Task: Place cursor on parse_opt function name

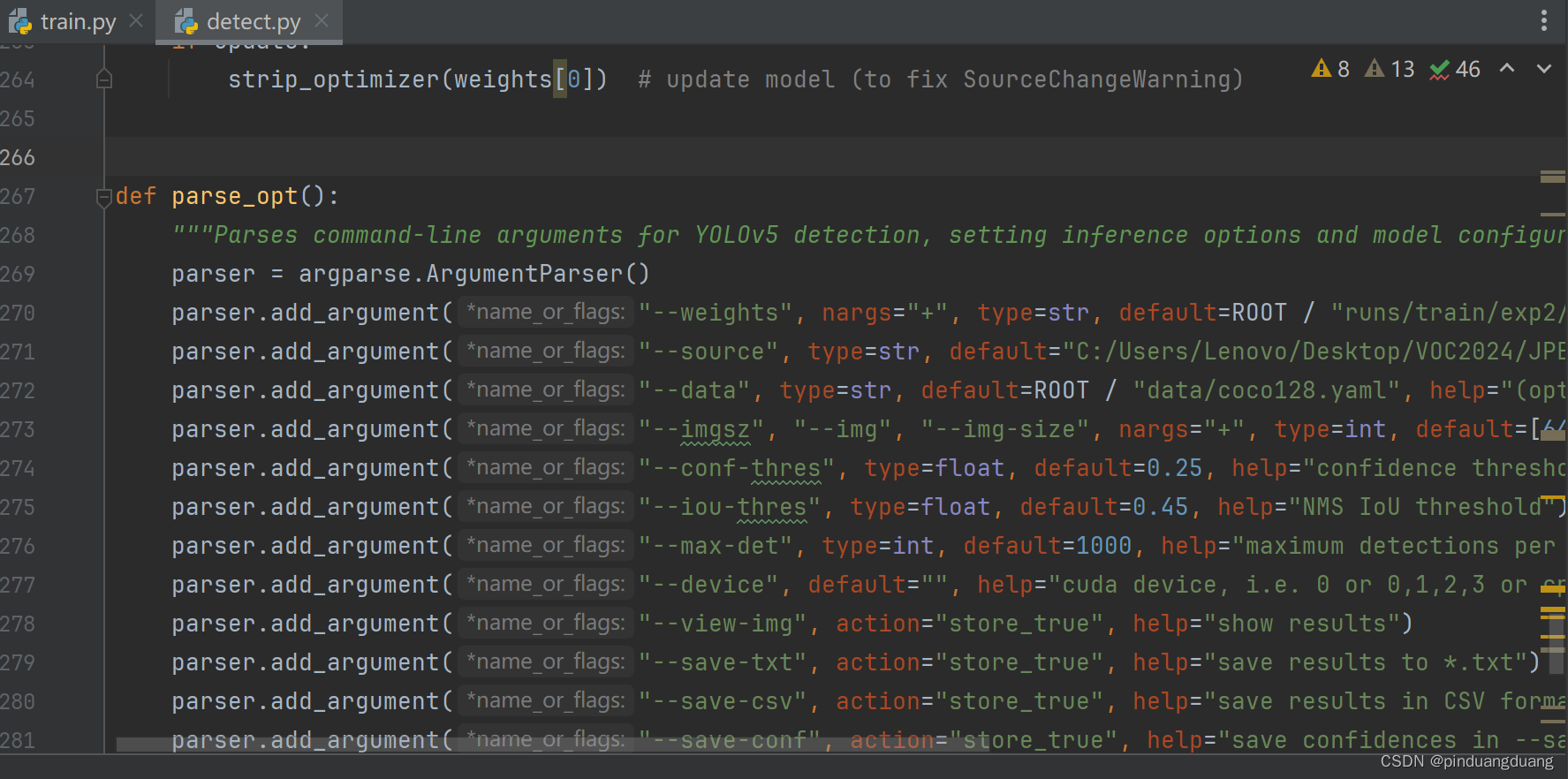Action: 235,196
